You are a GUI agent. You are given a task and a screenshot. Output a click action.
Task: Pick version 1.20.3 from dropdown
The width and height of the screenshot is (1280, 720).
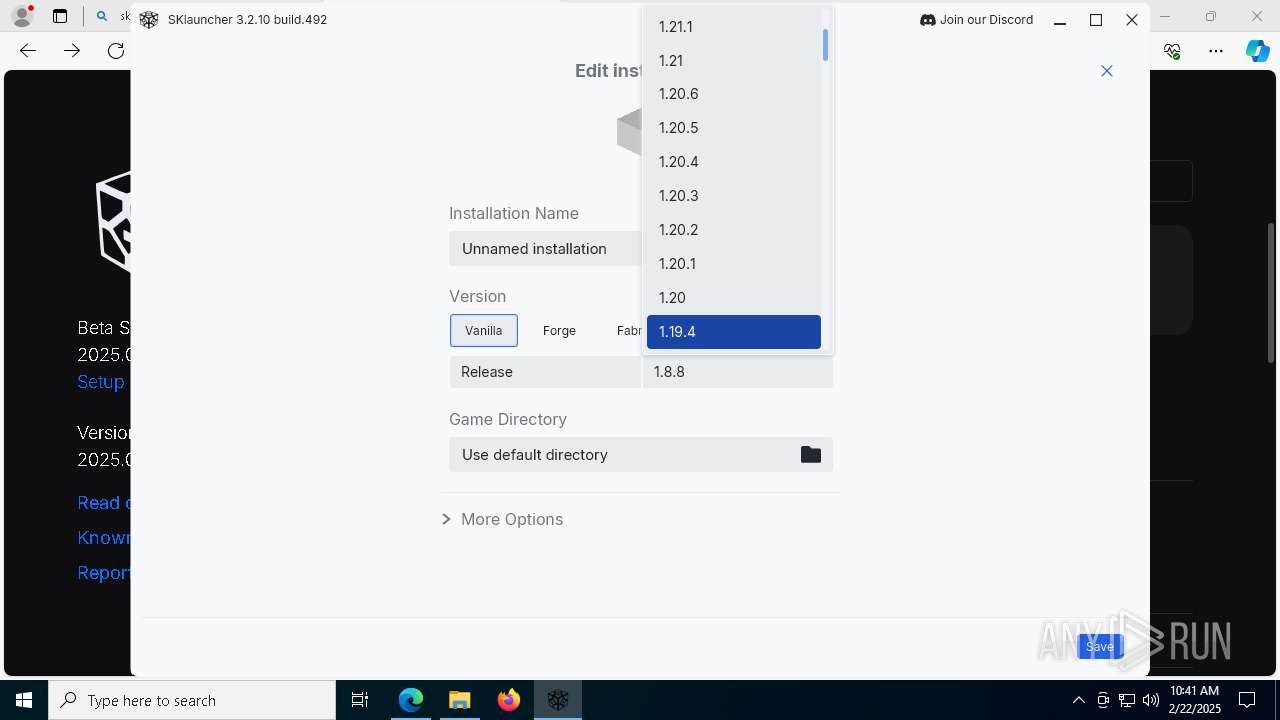(733, 196)
